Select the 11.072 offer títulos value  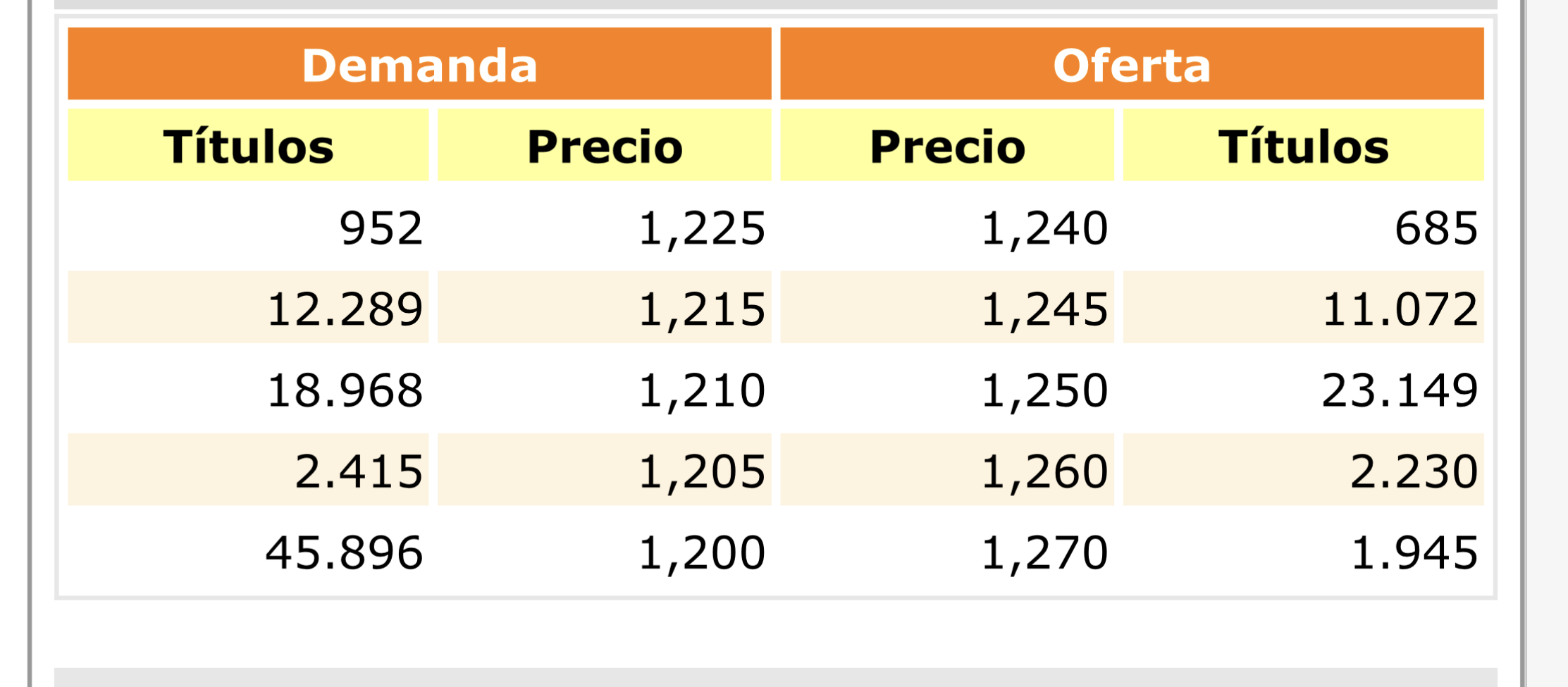pyautogui.click(x=1400, y=309)
